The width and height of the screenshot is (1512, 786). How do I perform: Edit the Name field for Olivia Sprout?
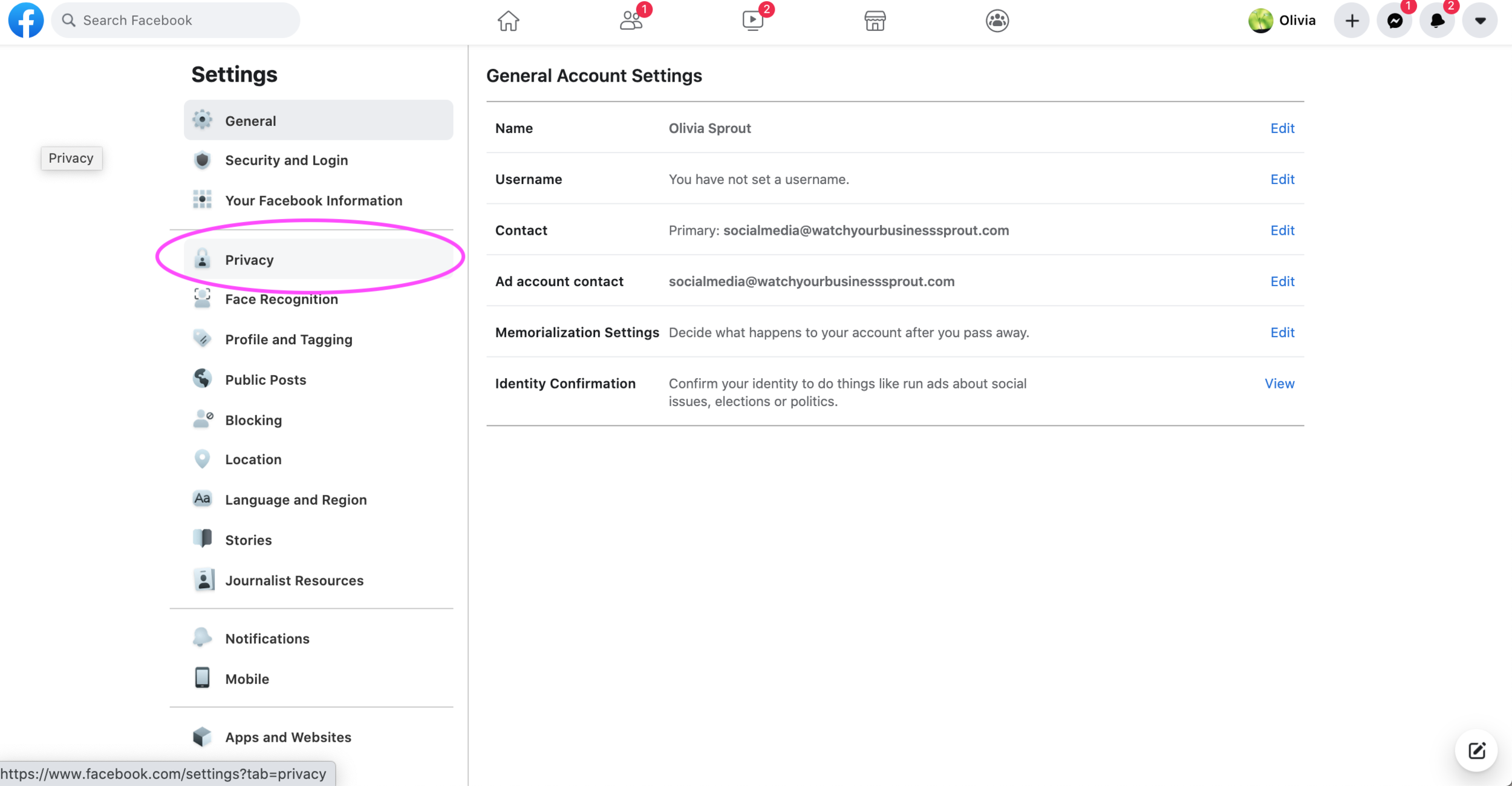click(x=1282, y=128)
